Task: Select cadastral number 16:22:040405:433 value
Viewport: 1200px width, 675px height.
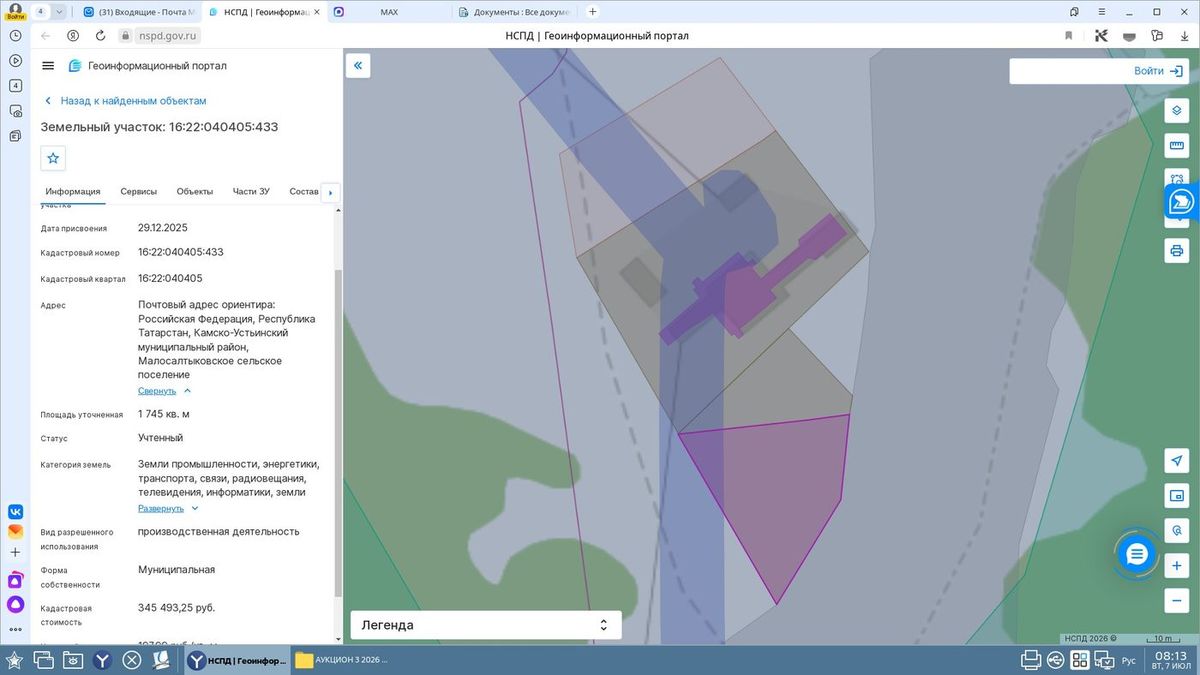Action: click(181, 252)
